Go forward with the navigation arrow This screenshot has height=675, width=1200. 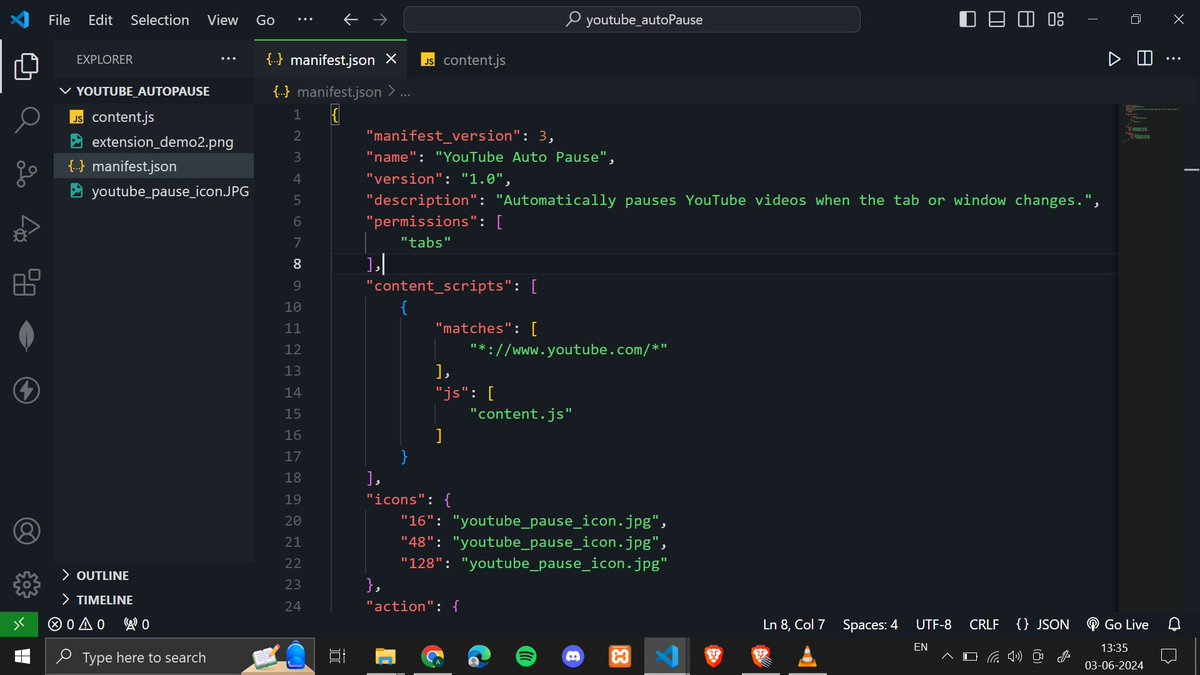(x=380, y=19)
